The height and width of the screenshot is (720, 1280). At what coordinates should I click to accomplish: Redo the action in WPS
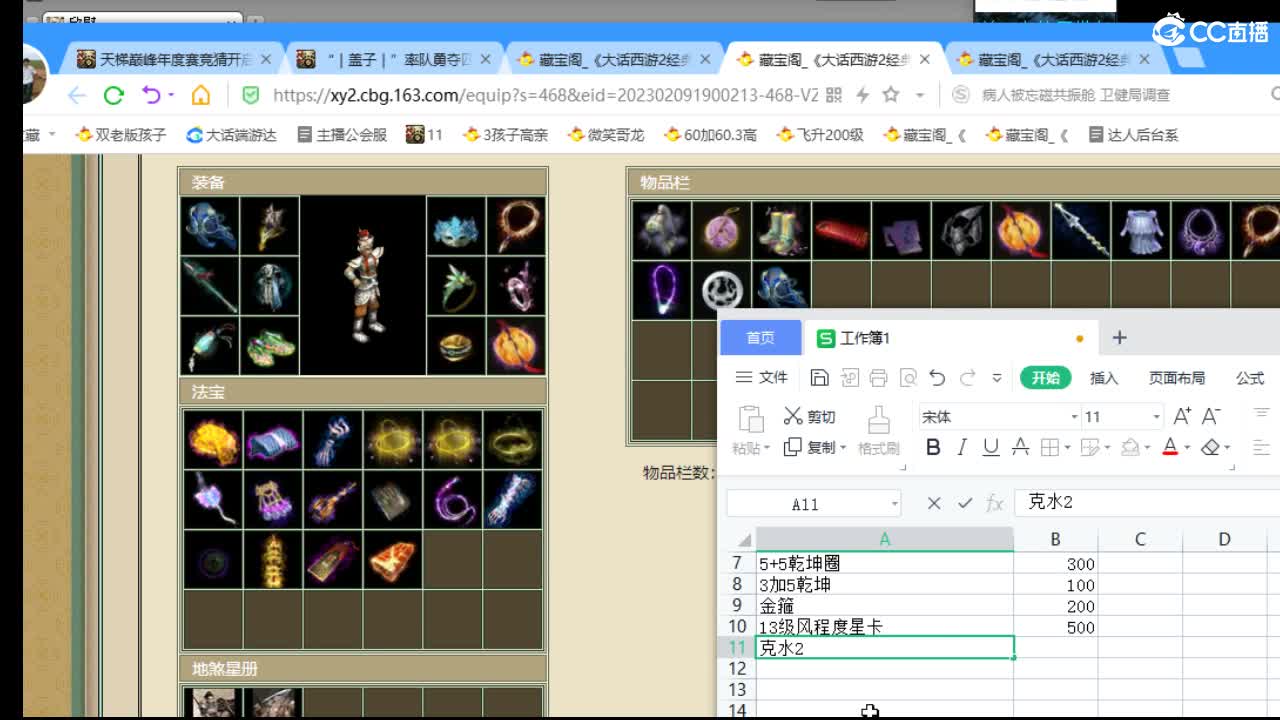967,378
